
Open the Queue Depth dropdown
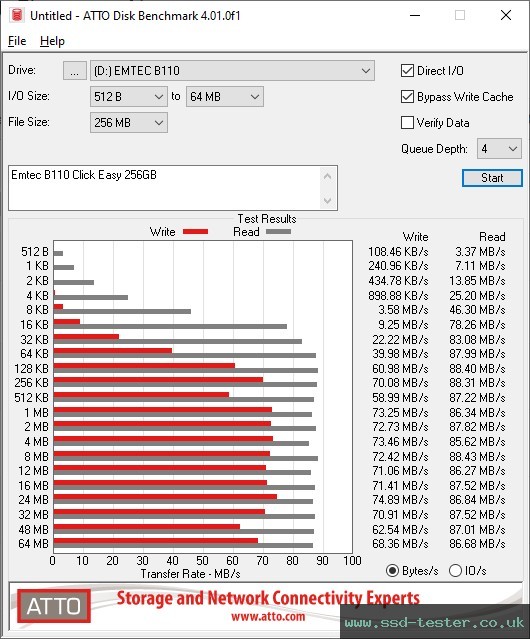pos(499,149)
